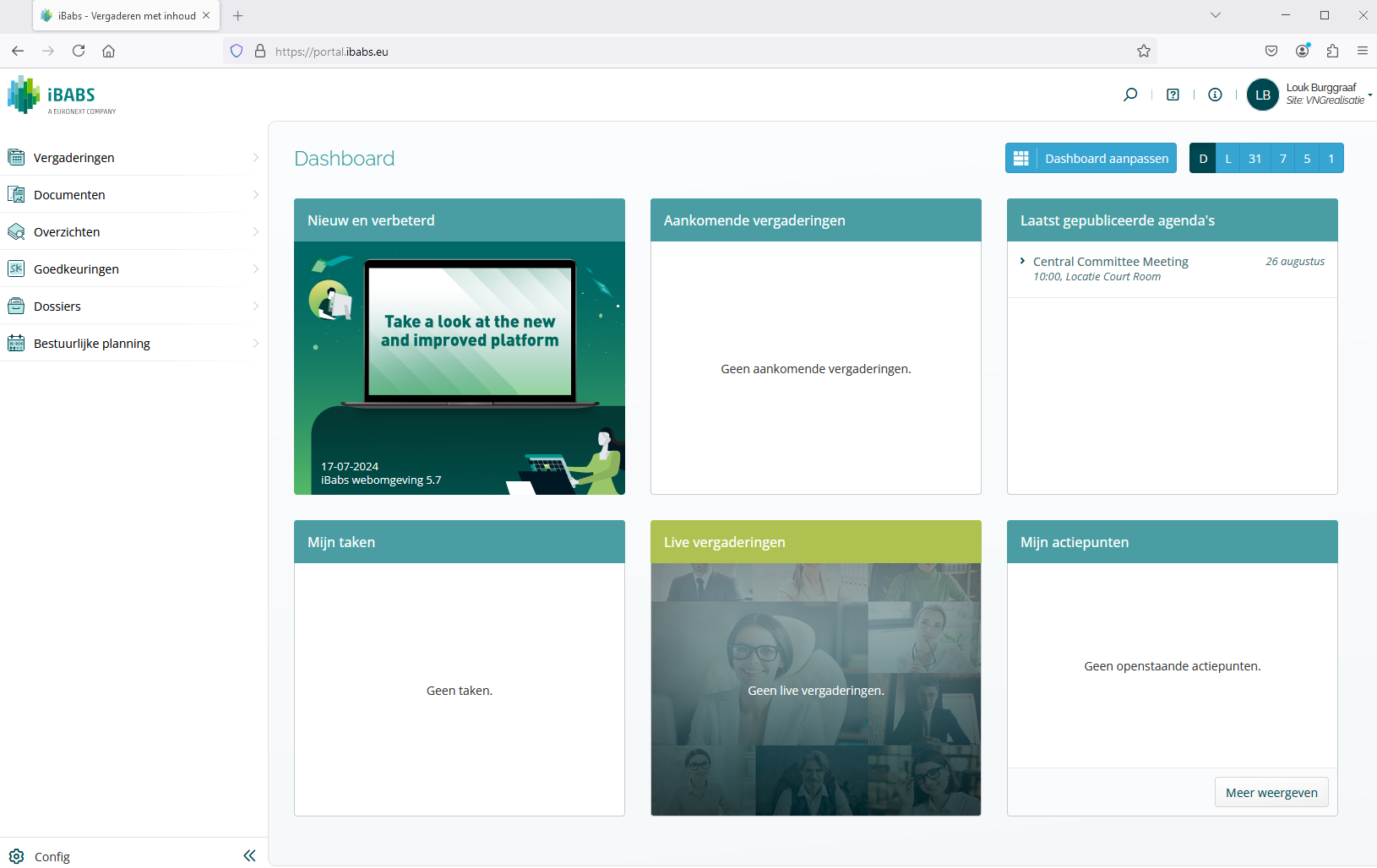
Task: Open the Documenten sidebar icon
Action: (x=16, y=193)
